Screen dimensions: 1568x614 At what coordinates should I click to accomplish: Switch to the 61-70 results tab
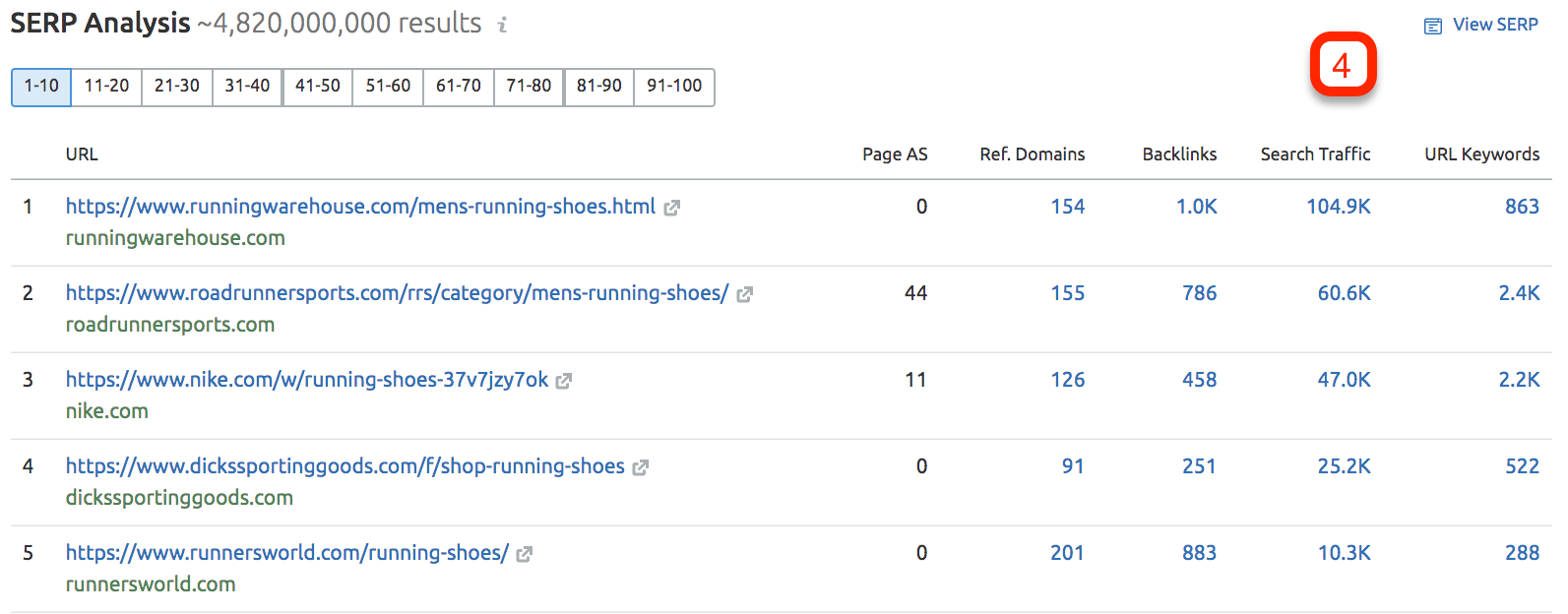point(459,87)
